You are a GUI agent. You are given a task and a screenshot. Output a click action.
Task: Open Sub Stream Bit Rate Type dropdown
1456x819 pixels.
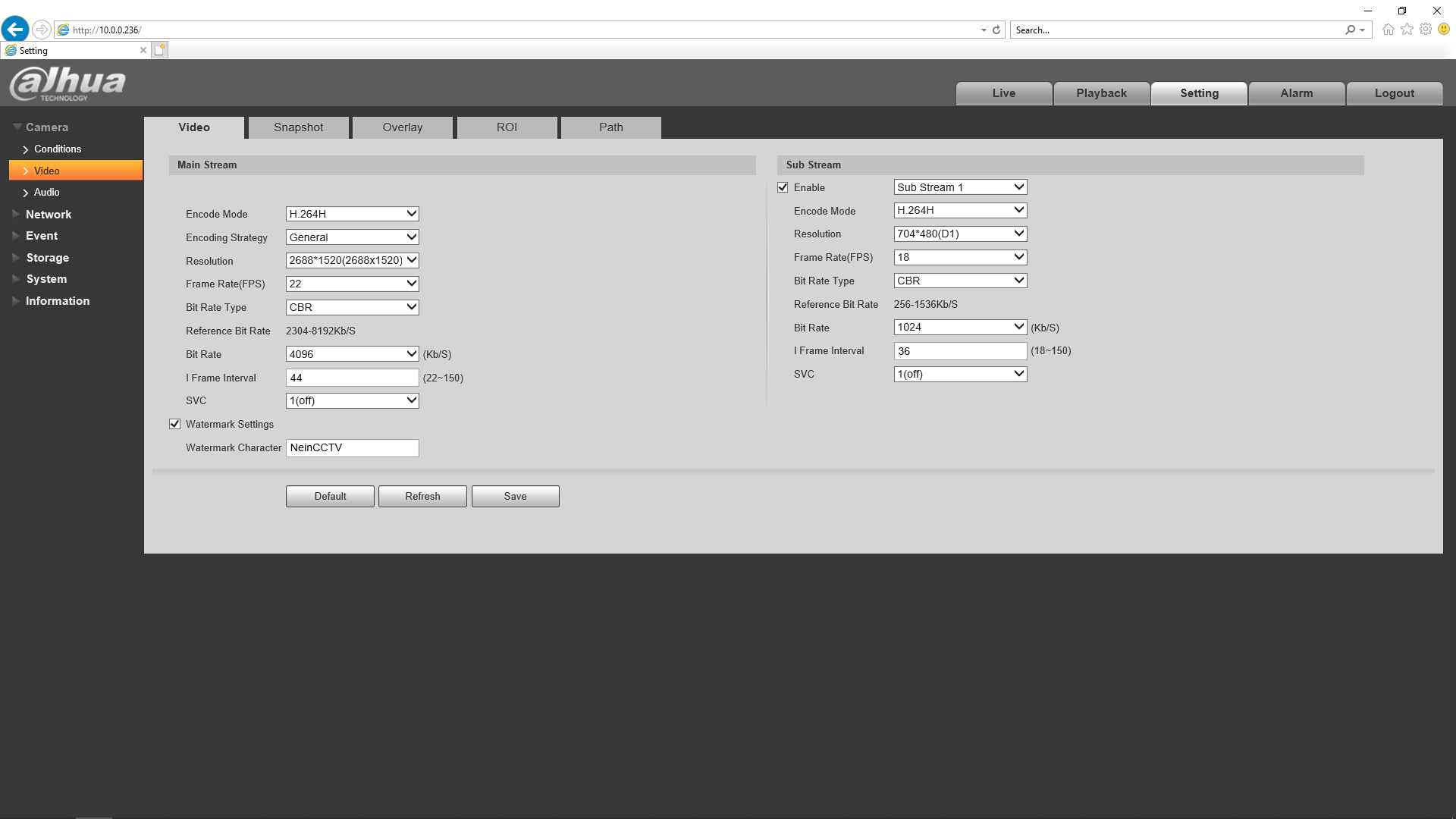pos(960,281)
